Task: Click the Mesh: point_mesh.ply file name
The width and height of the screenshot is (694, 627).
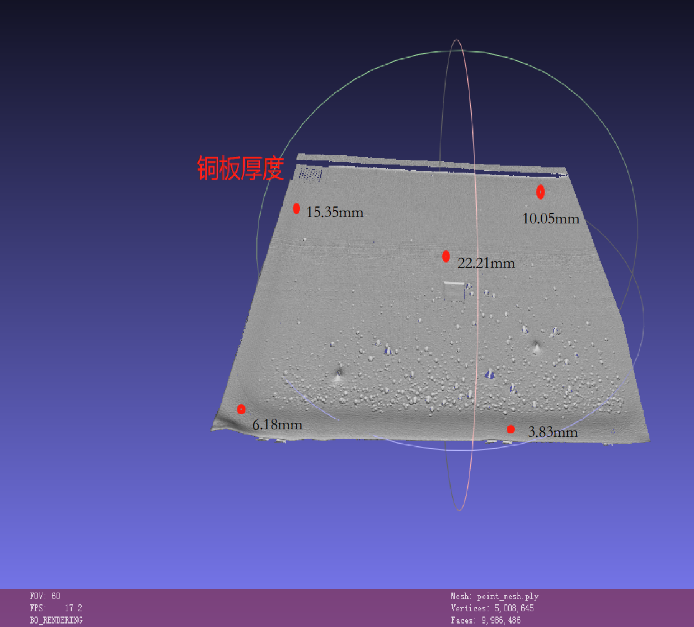Action: [x=494, y=596]
